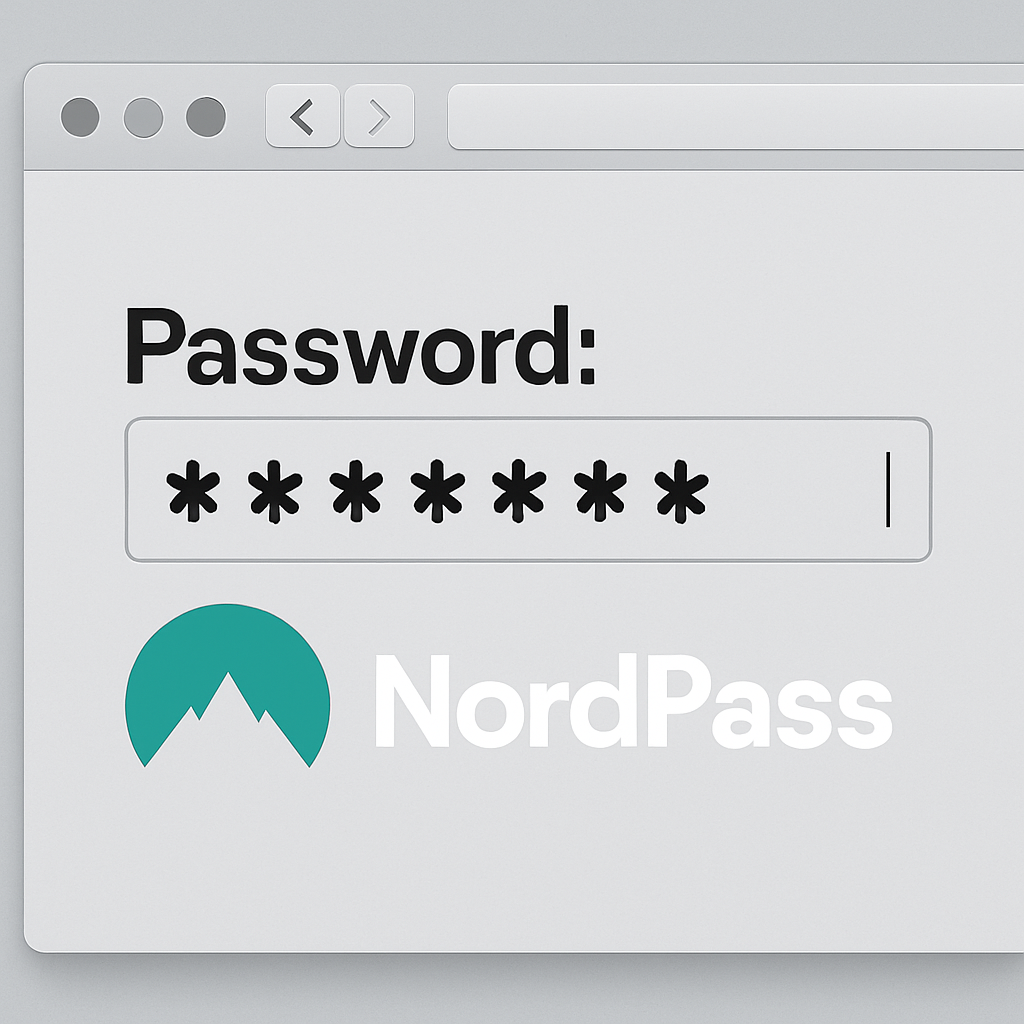
Task: Focus the empty browser address bar
Action: [x=735, y=116]
